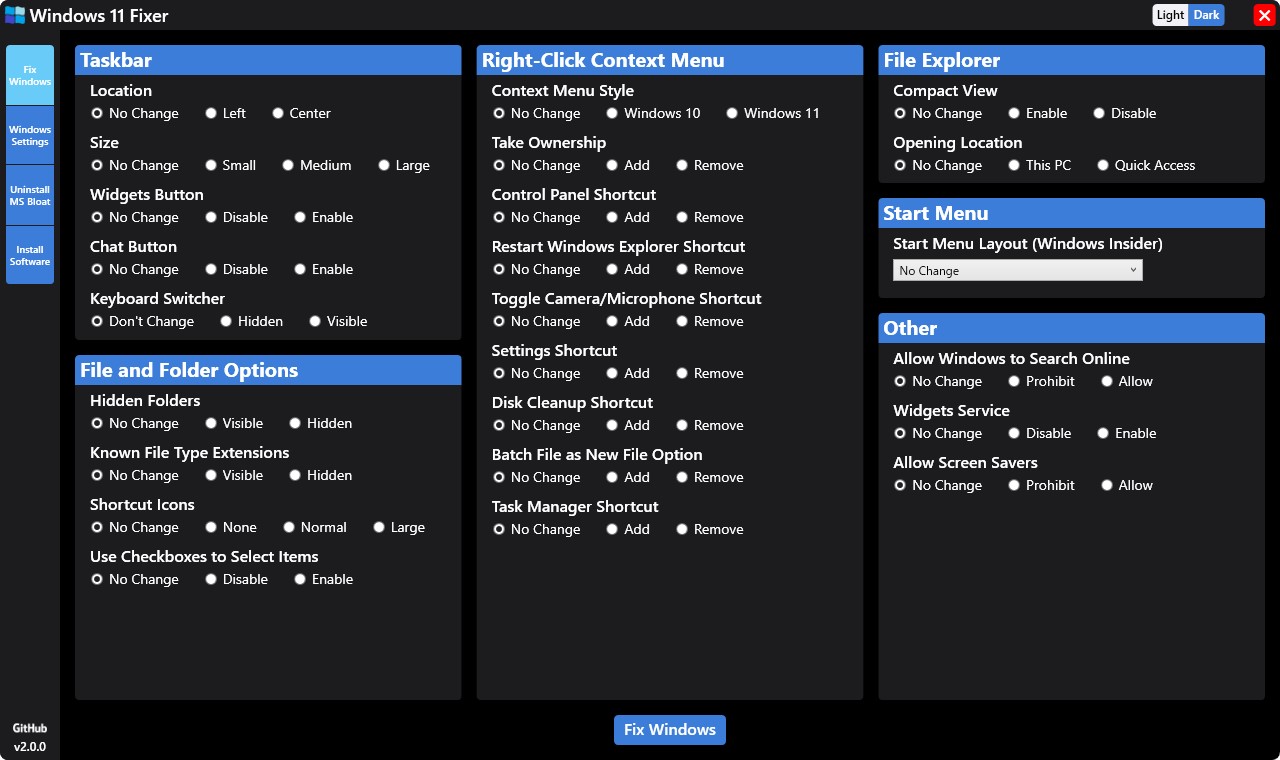Set Hidden Folders to Hidden
The width and height of the screenshot is (1280, 760).
click(x=321, y=423)
